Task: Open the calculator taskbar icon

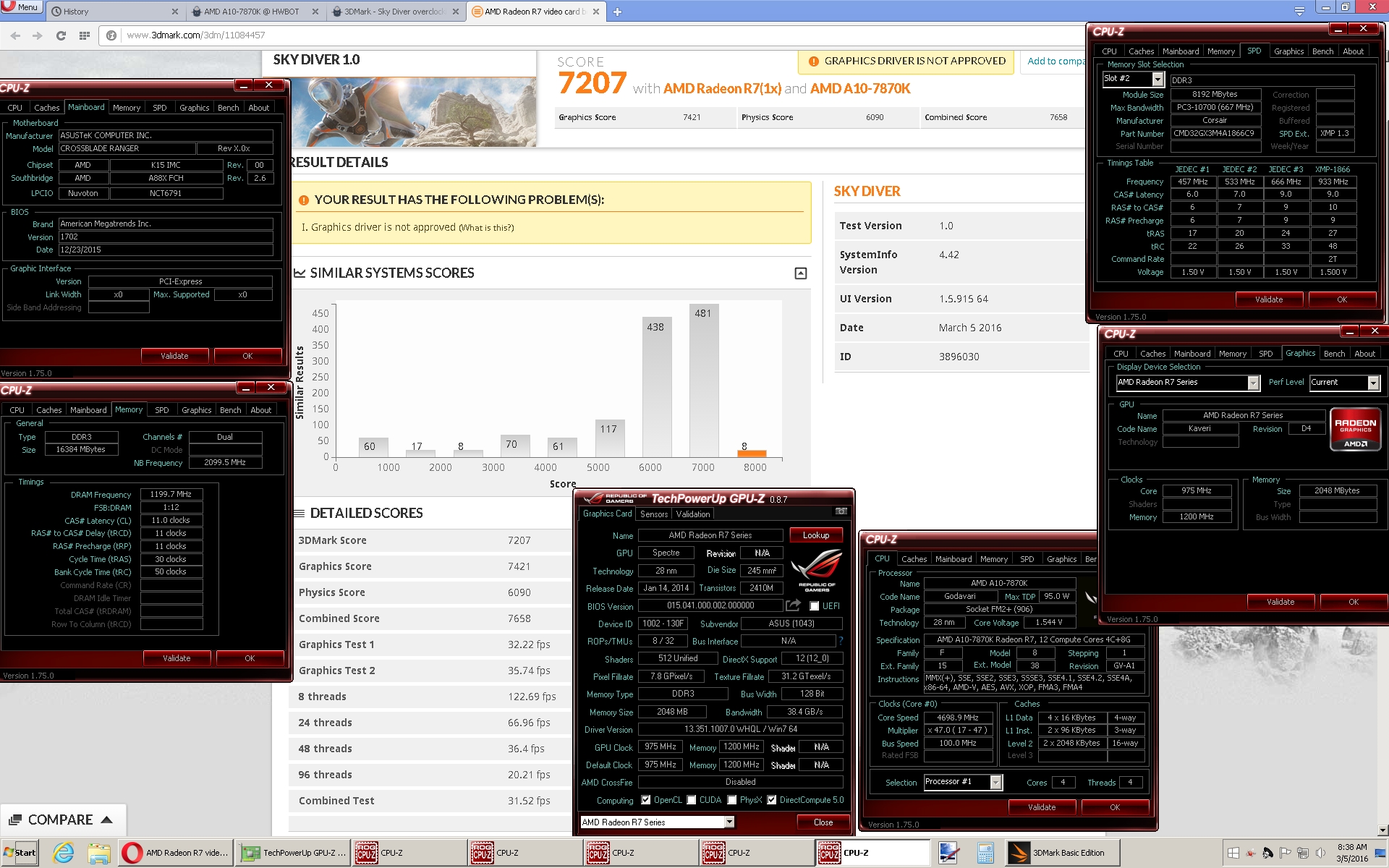Action: coord(985,853)
